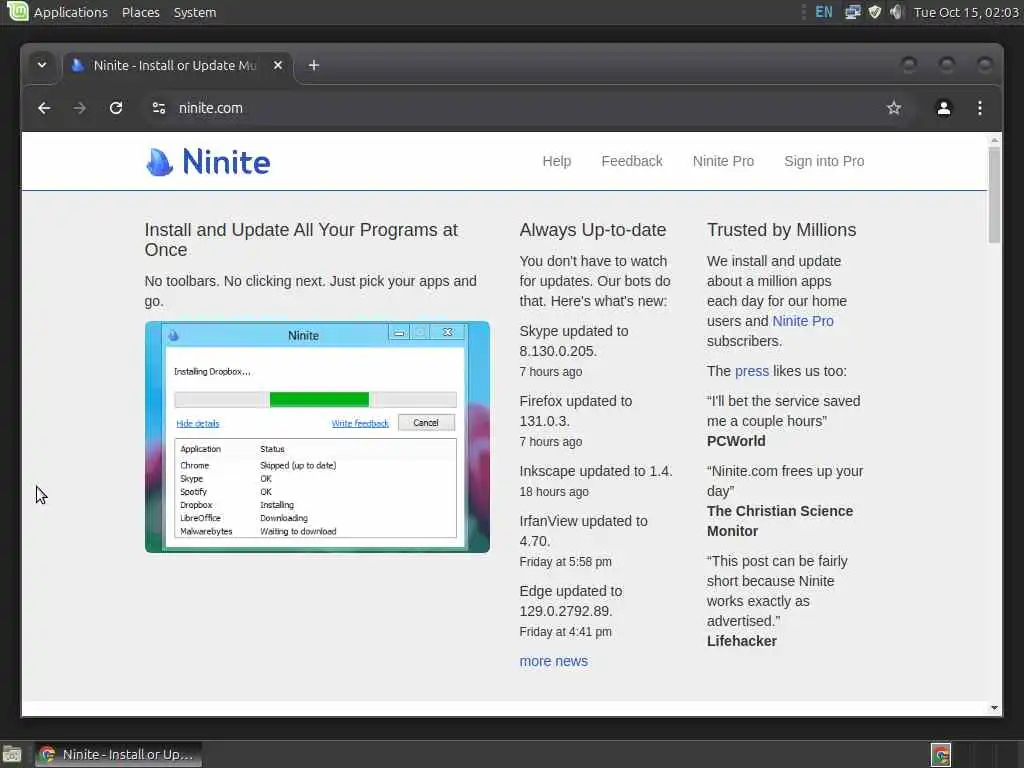Click the browser forward arrow
The width and height of the screenshot is (1024, 768).
80,108
